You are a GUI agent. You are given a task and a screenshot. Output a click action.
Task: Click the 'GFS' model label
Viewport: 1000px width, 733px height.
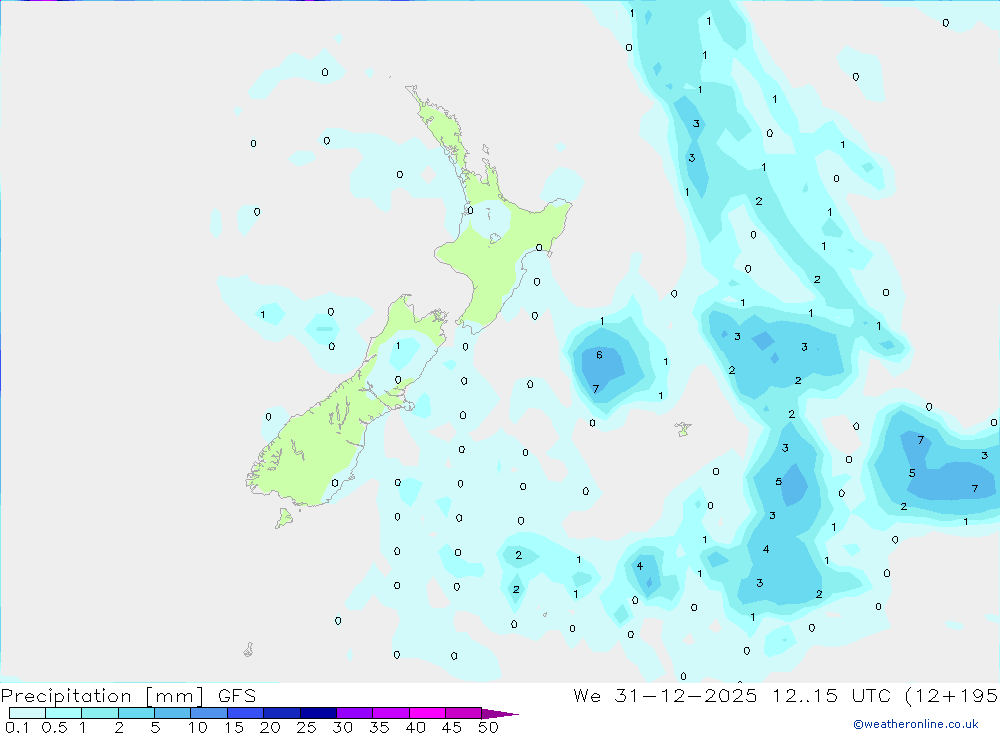tap(237, 696)
